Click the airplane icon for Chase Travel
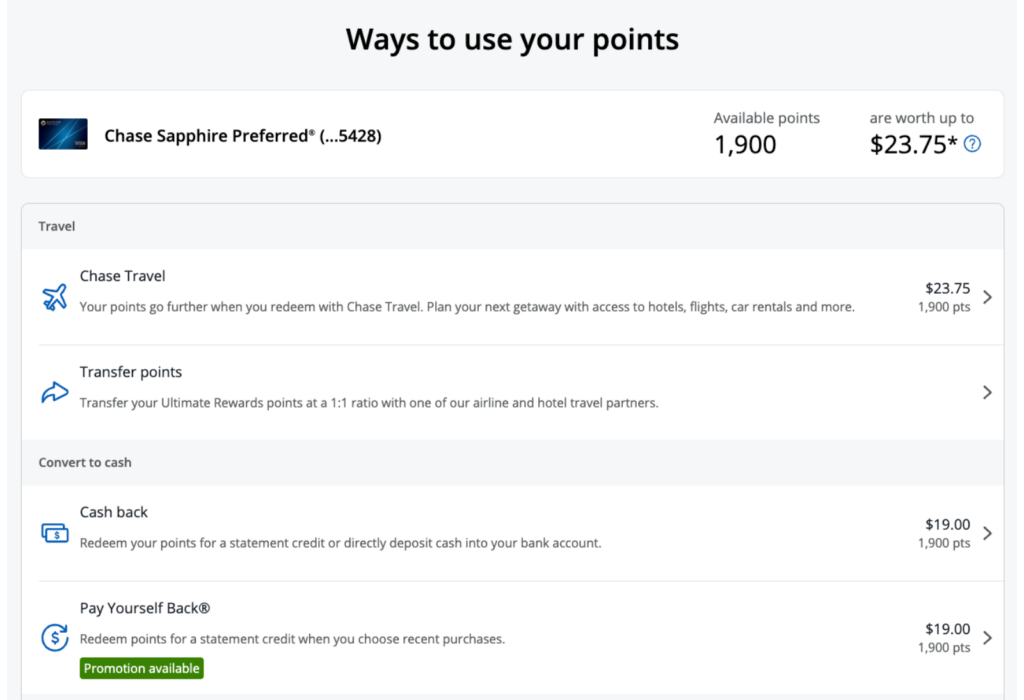Image resolution: width=1024 pixels, height=700 pixels. pos(55,297)
